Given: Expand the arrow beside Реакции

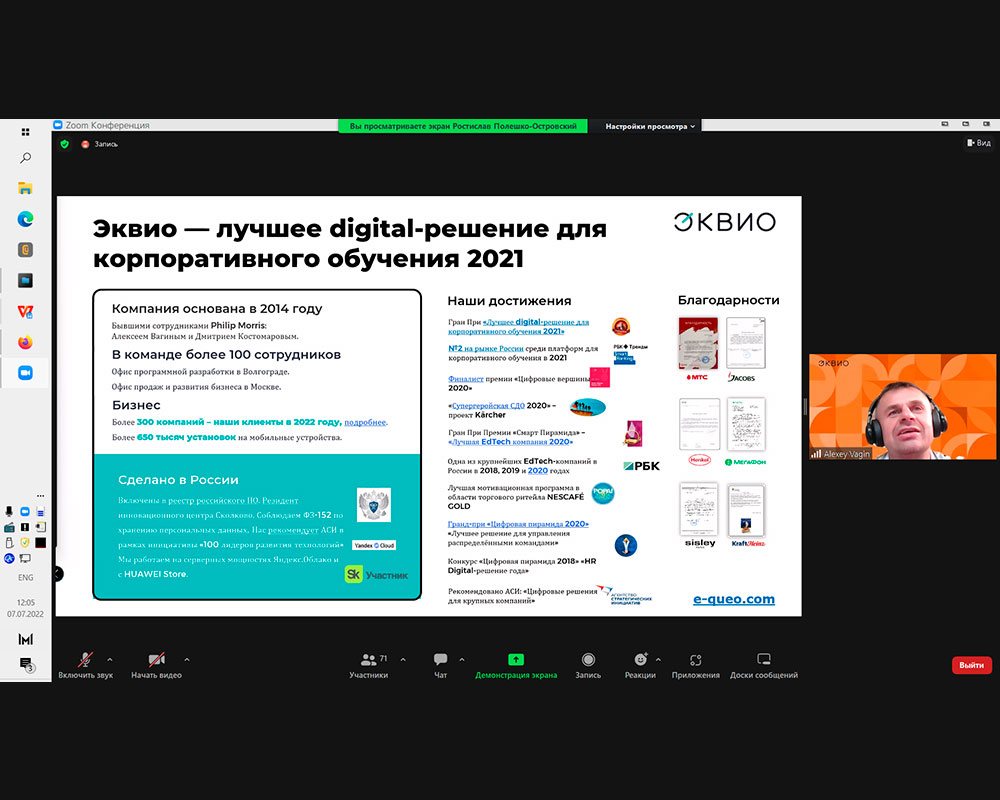Looking at the screenshot, I should 658,660.
